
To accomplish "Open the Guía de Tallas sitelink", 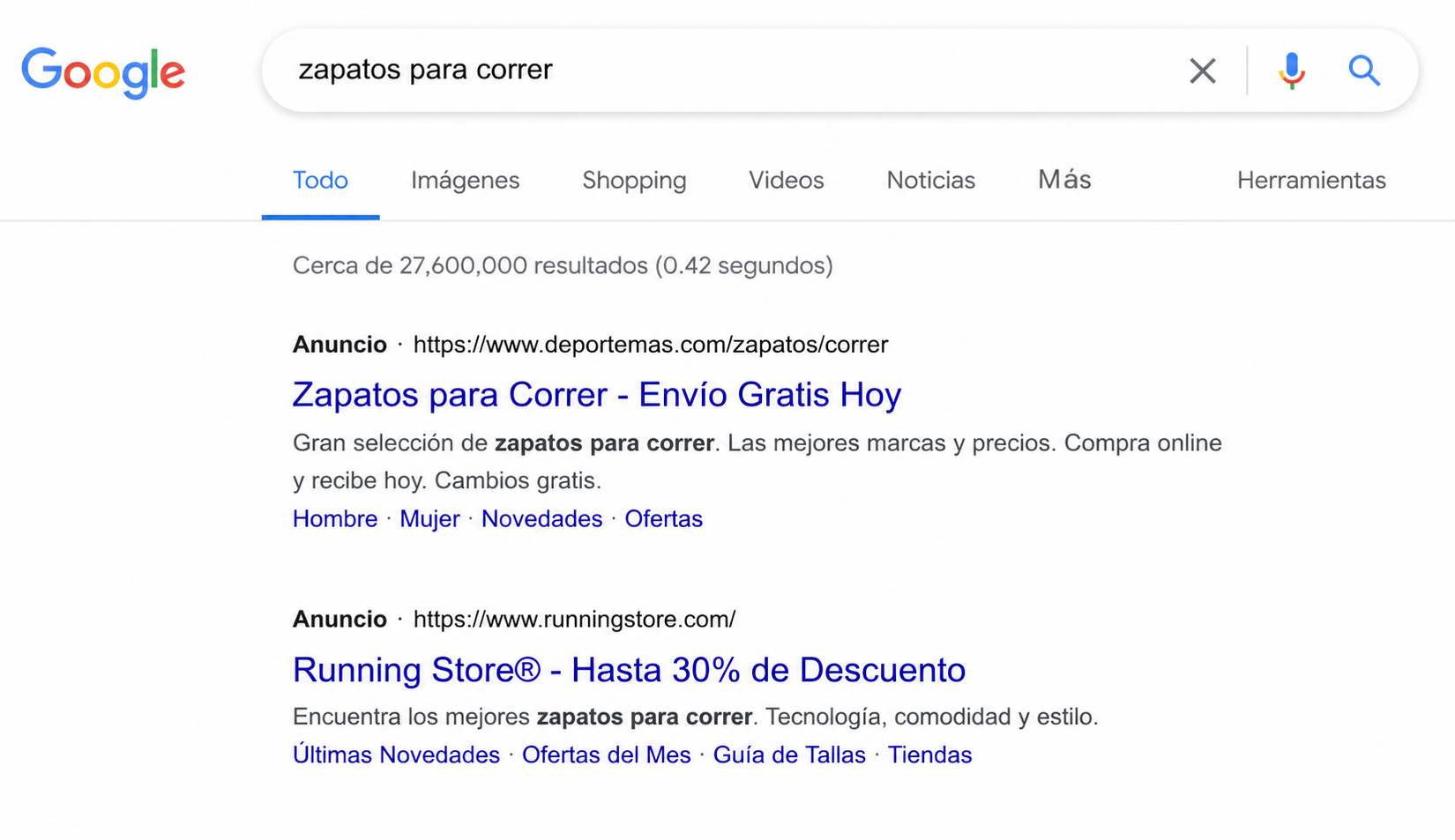I will point(789,755).
